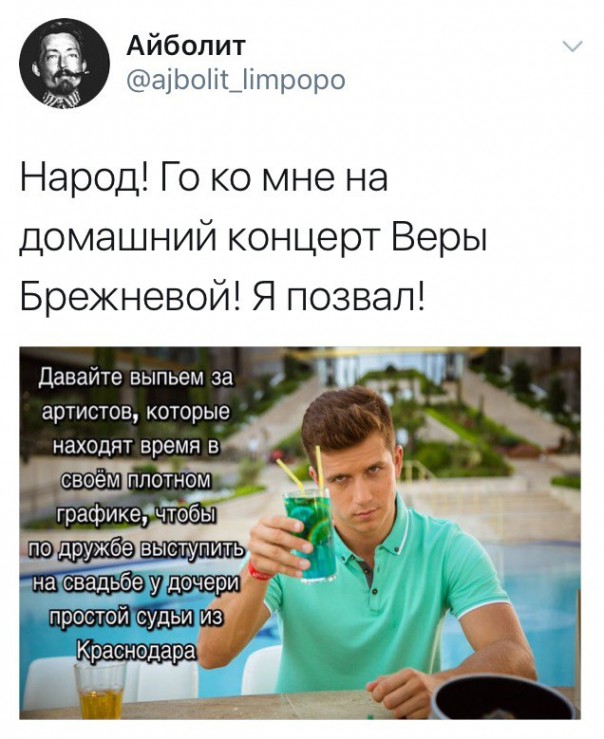Click the caption line 'Давайте выпьем за'

pyautogui.click(x=136, y=377)
